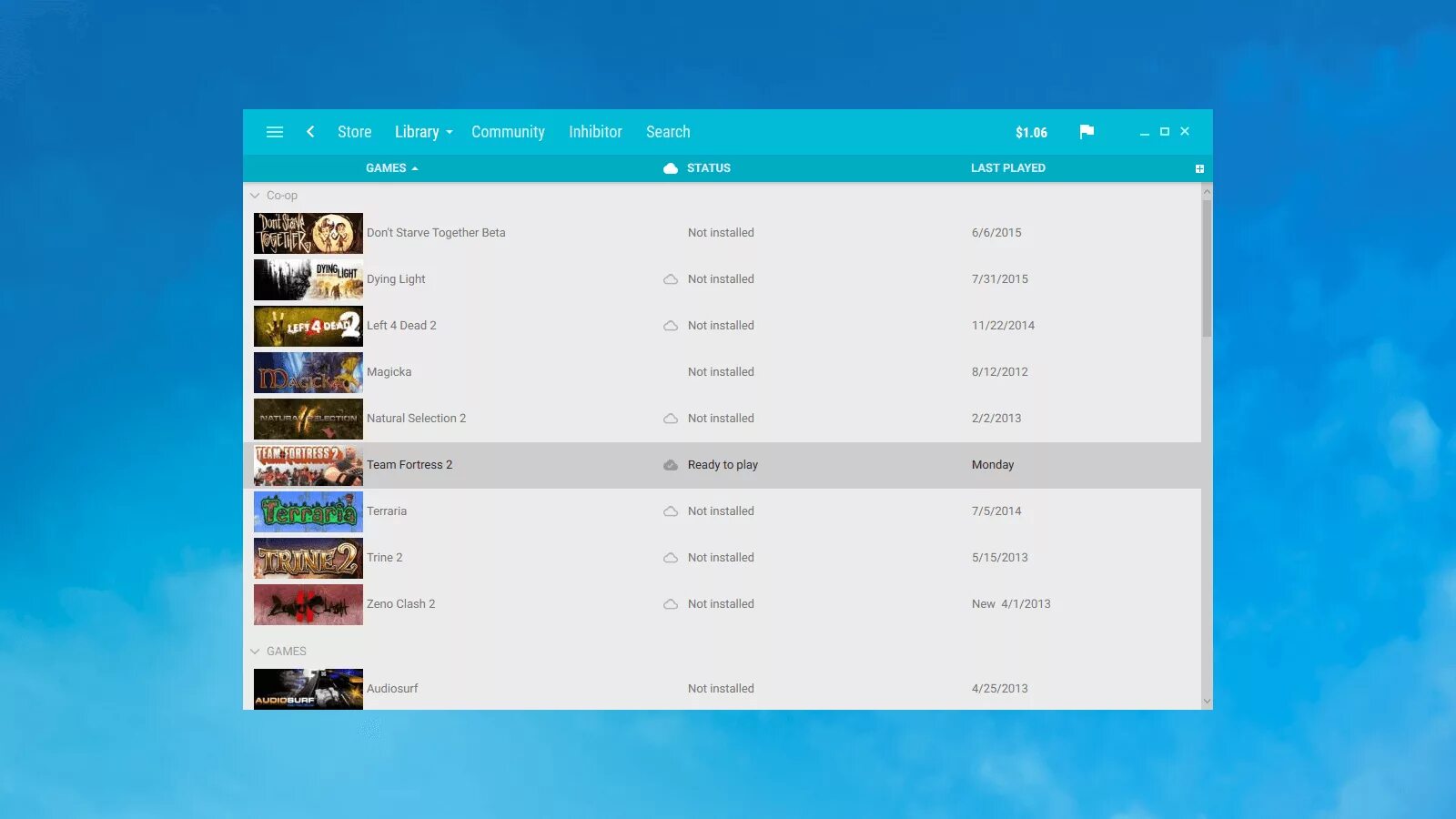The height and width of the screenshot is (819, 1456).
Task: Click the cloud icon for Zeno Clash 2
Action: 671,604
